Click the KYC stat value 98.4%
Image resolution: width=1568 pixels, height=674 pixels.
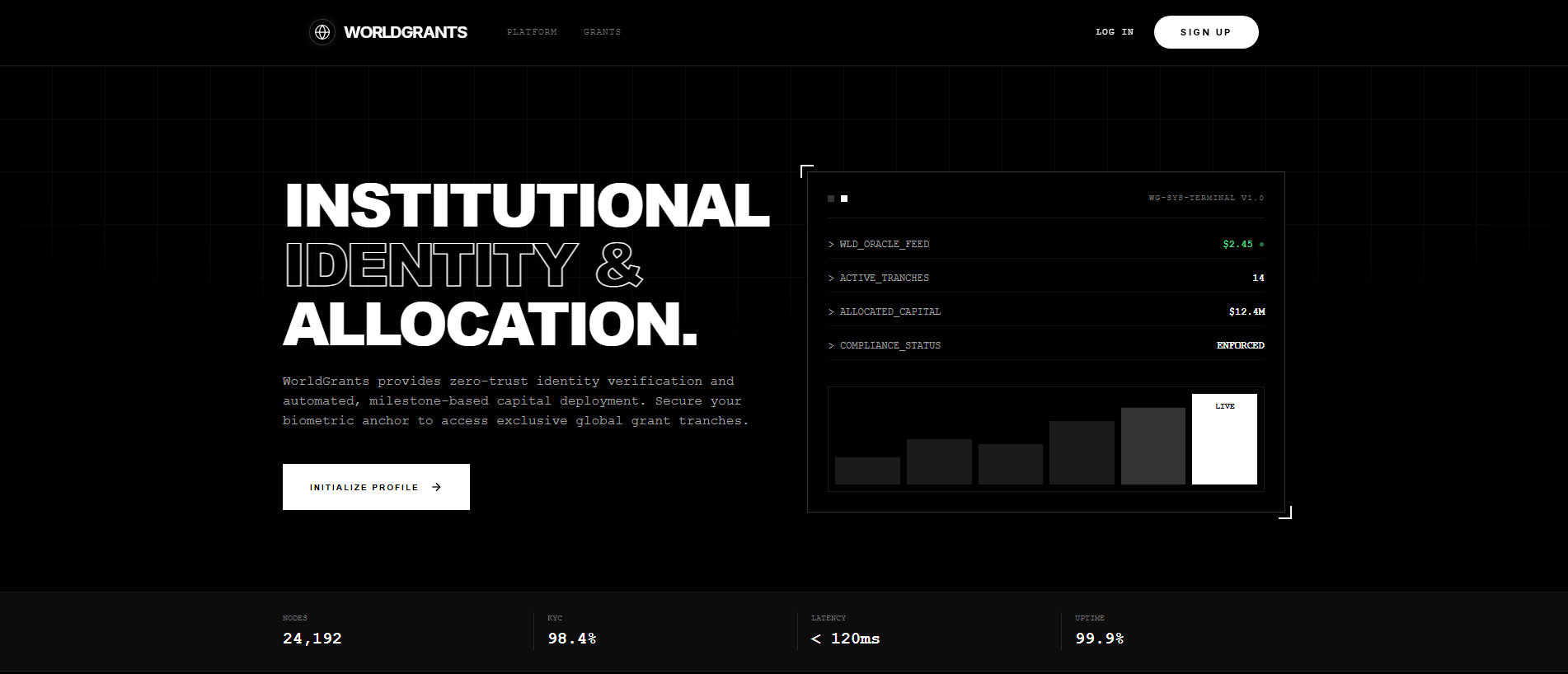tap(572, 639)
